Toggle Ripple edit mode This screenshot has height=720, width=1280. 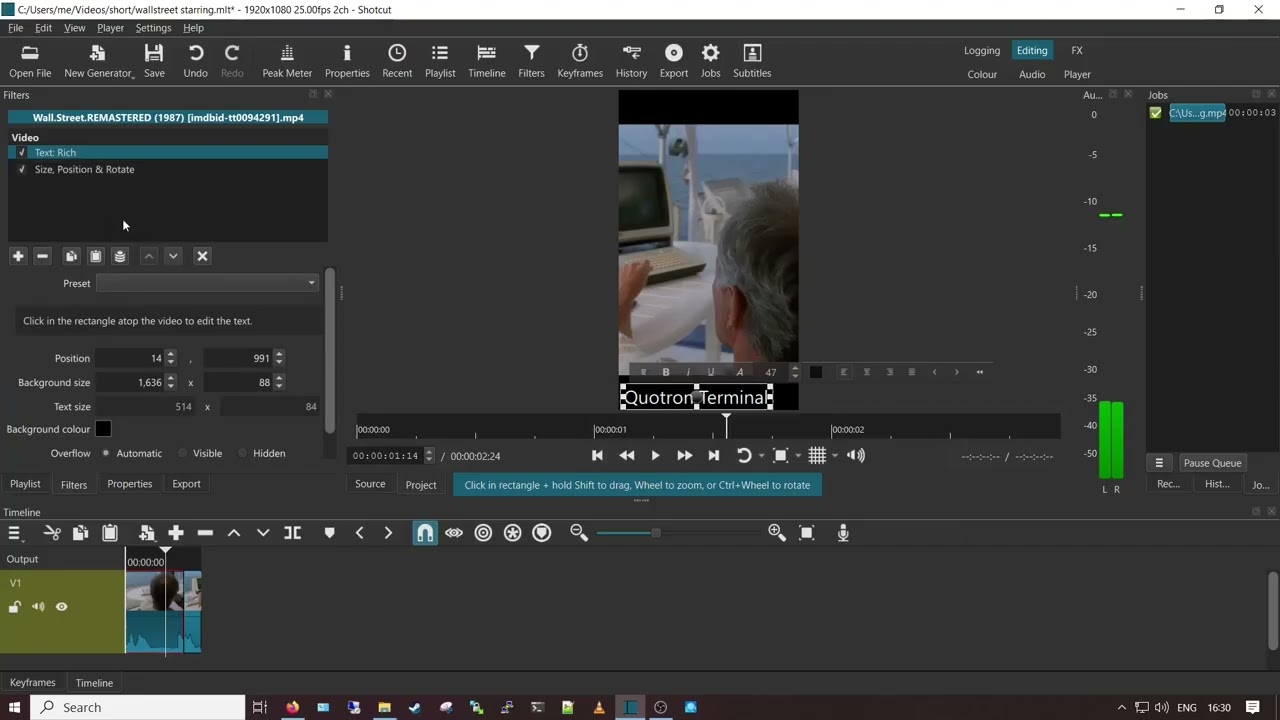[x=483, y=533]
